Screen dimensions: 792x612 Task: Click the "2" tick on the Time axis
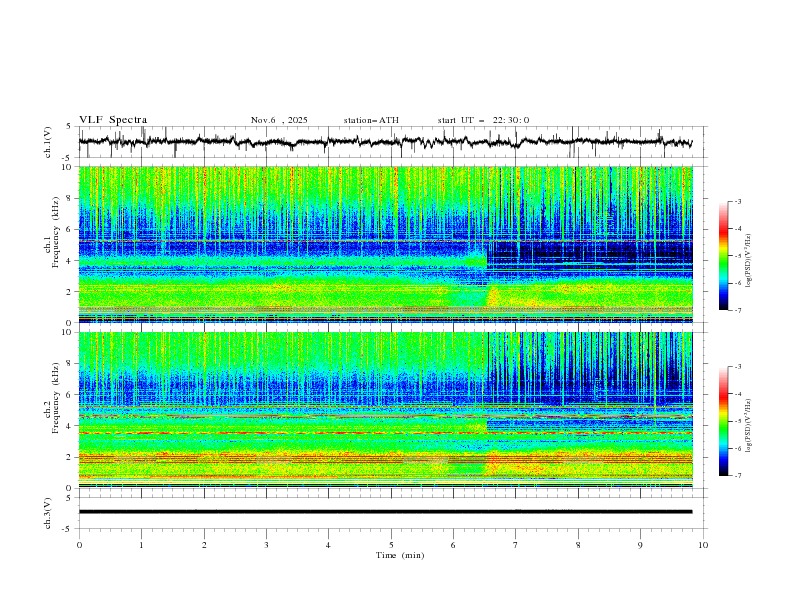click(x=204, y=545)
